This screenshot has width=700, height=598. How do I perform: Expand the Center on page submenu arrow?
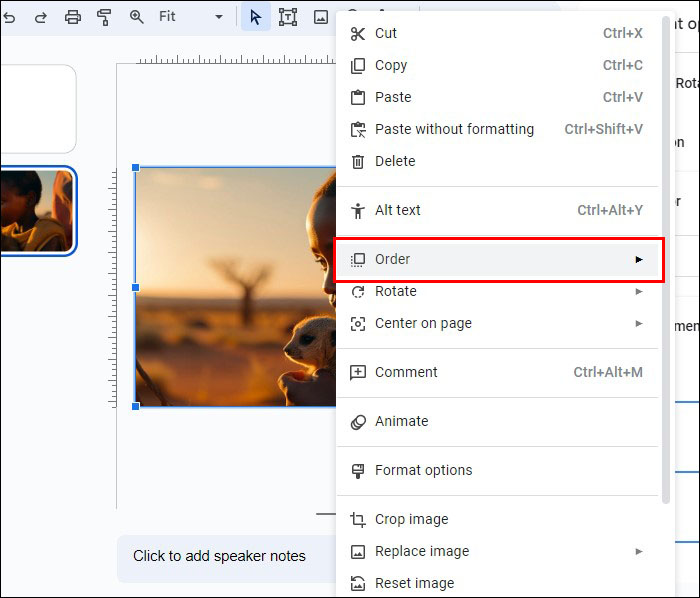coord(639,324)
